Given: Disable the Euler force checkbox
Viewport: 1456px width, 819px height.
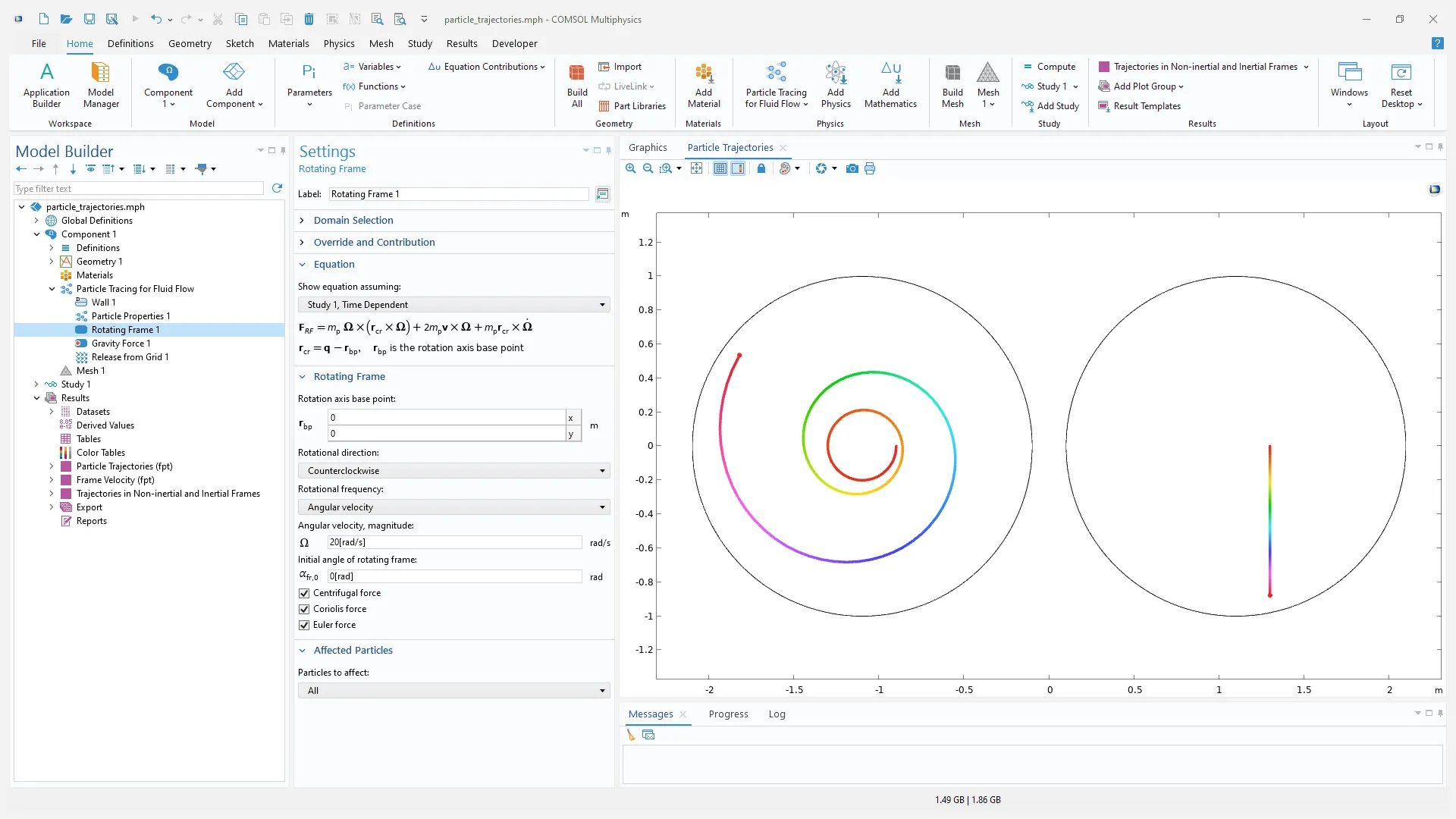Looking at the screenshot, I should point(304,625).
